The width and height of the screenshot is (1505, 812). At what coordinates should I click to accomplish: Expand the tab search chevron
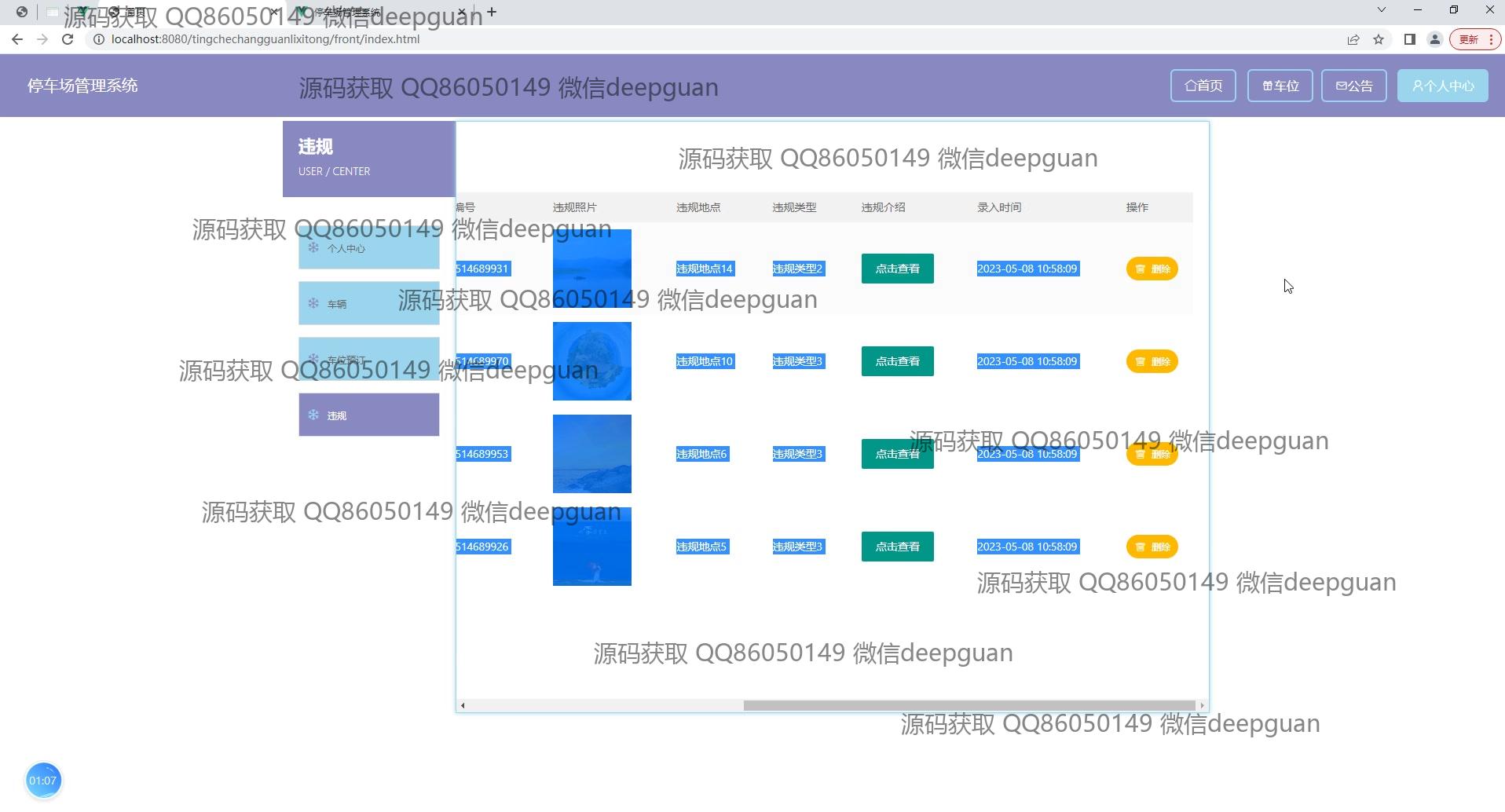1381,10
